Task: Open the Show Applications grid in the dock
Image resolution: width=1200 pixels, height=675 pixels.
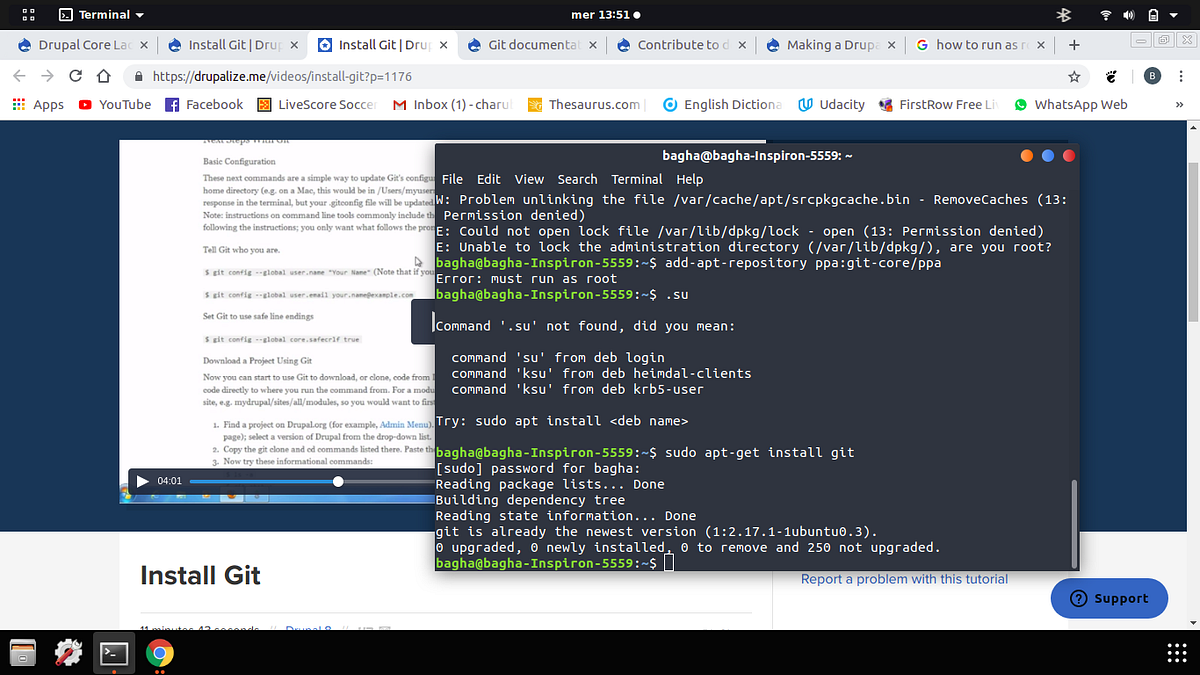Action: (x=1176, y=652)
